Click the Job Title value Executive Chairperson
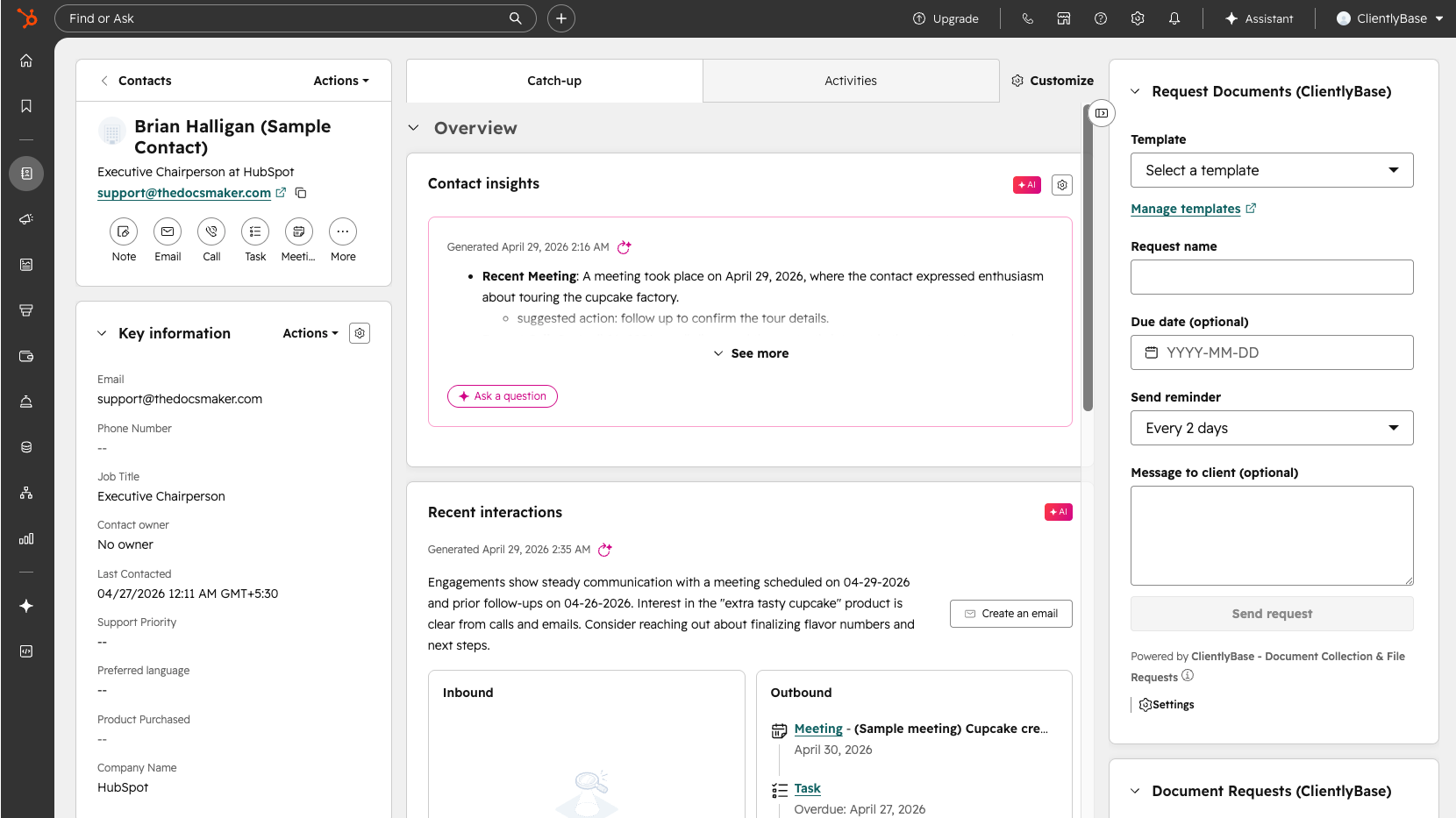1456x818 pixels. [x=161, y=496]
